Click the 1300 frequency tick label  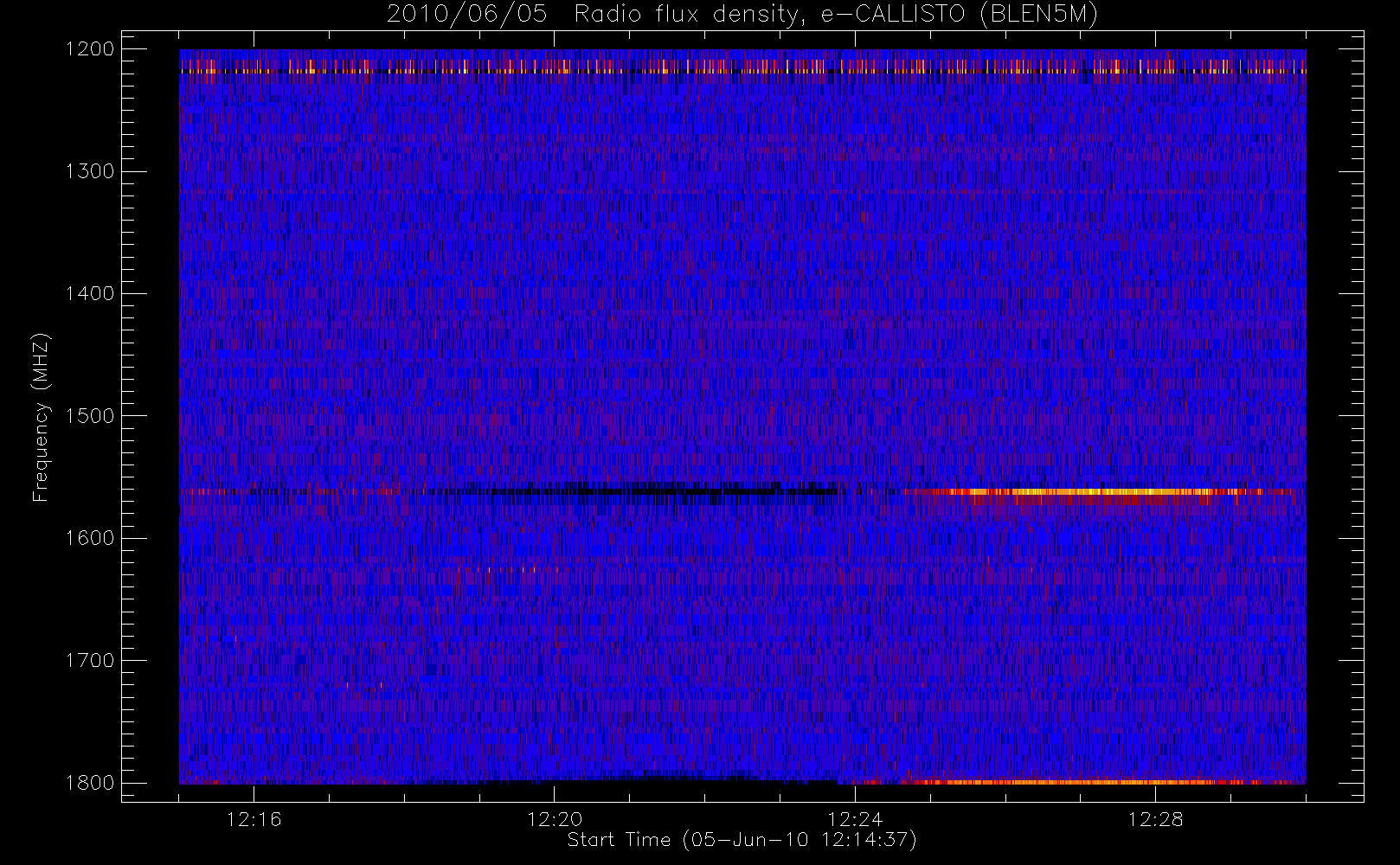[90, 171]
